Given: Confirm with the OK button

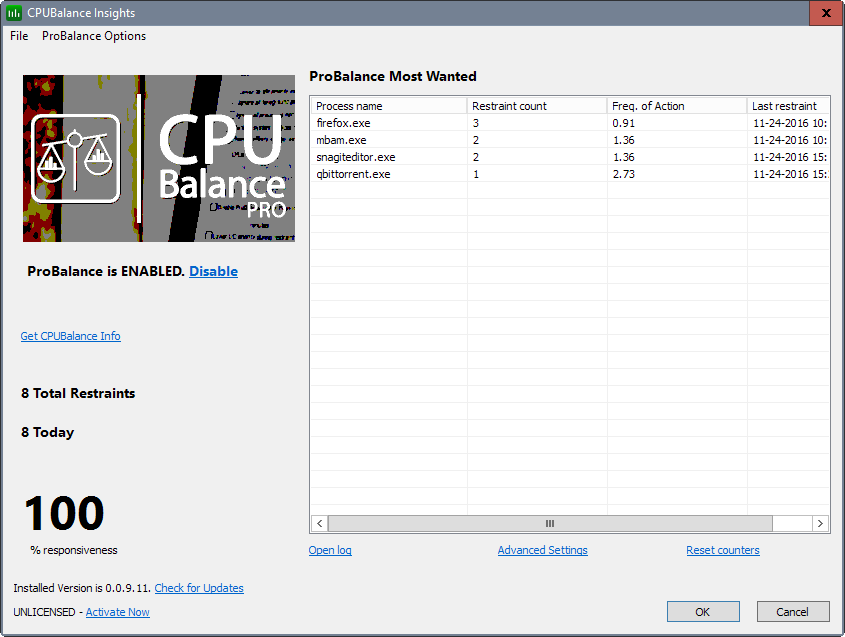Looking at the screenshot, I should click(x=703, y=612).
